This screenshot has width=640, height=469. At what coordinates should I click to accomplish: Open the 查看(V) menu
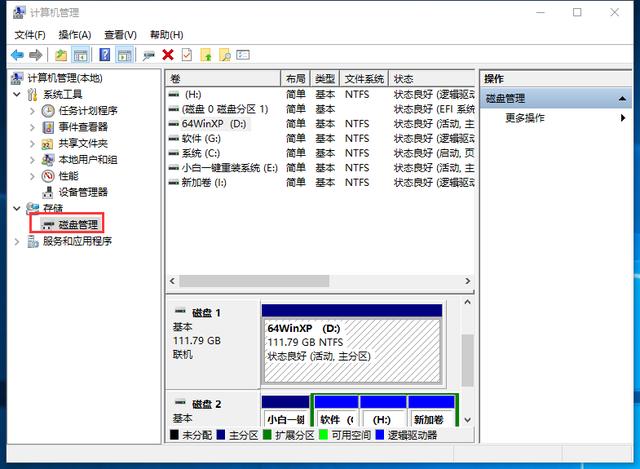[120, 35]
